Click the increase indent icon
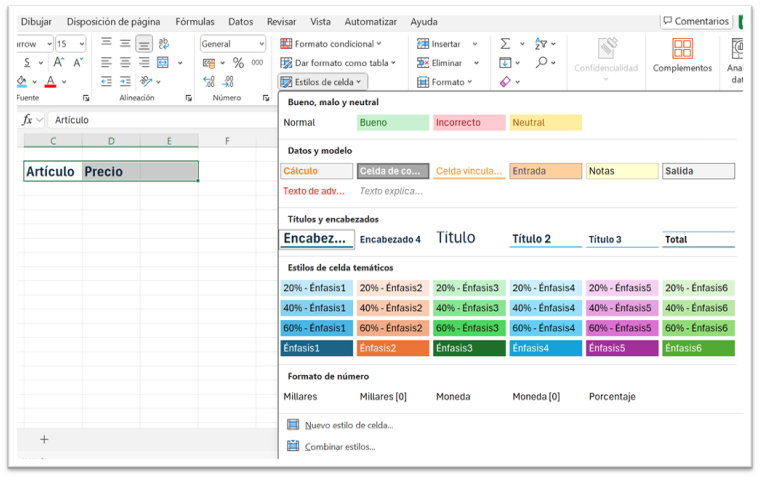 coord(125,81)
